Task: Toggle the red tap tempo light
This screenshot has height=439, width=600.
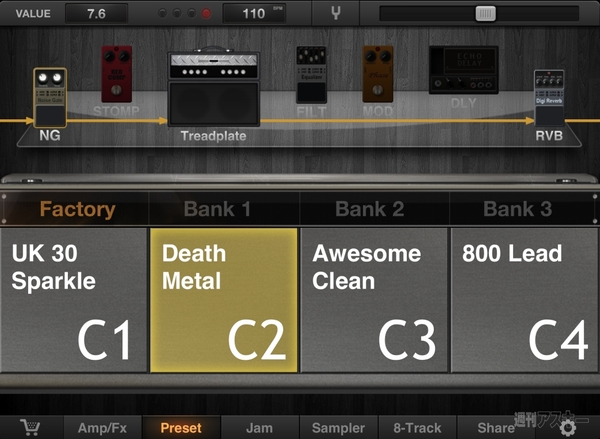Action: point(206,14)
